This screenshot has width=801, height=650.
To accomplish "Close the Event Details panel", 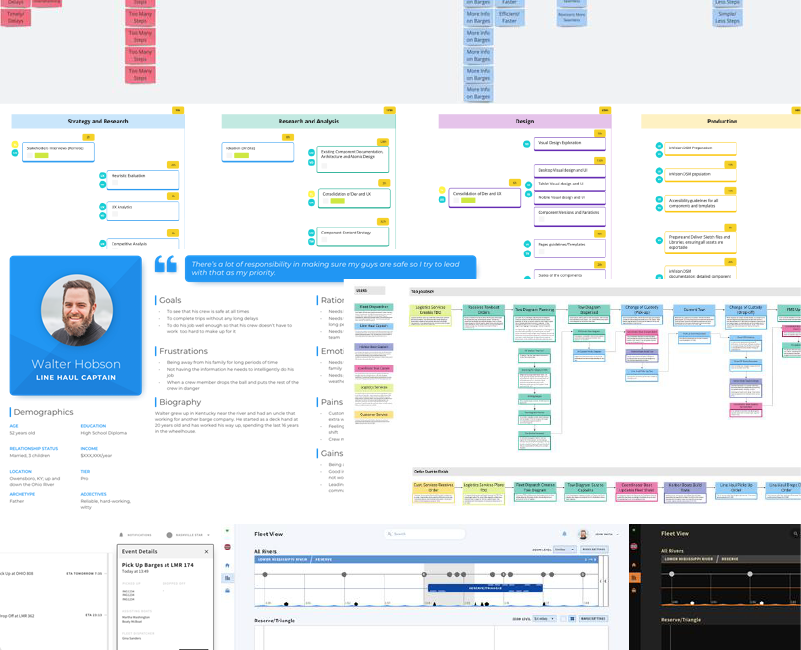I will tap(206, 551).
